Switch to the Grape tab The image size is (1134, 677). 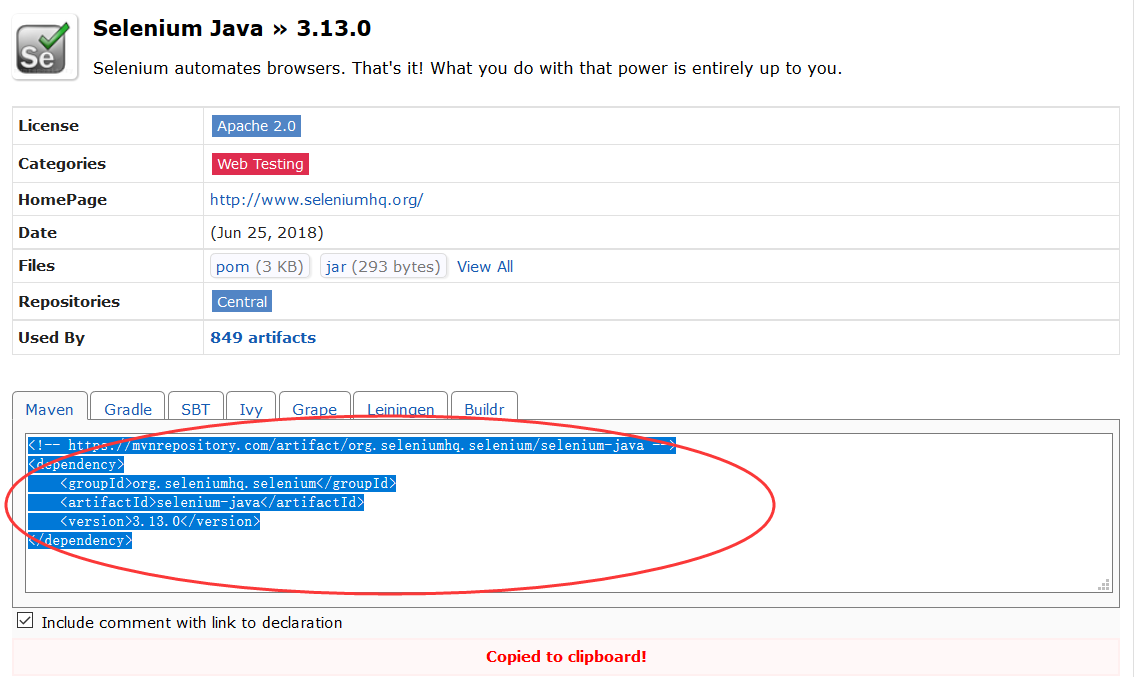pos(315,407)
